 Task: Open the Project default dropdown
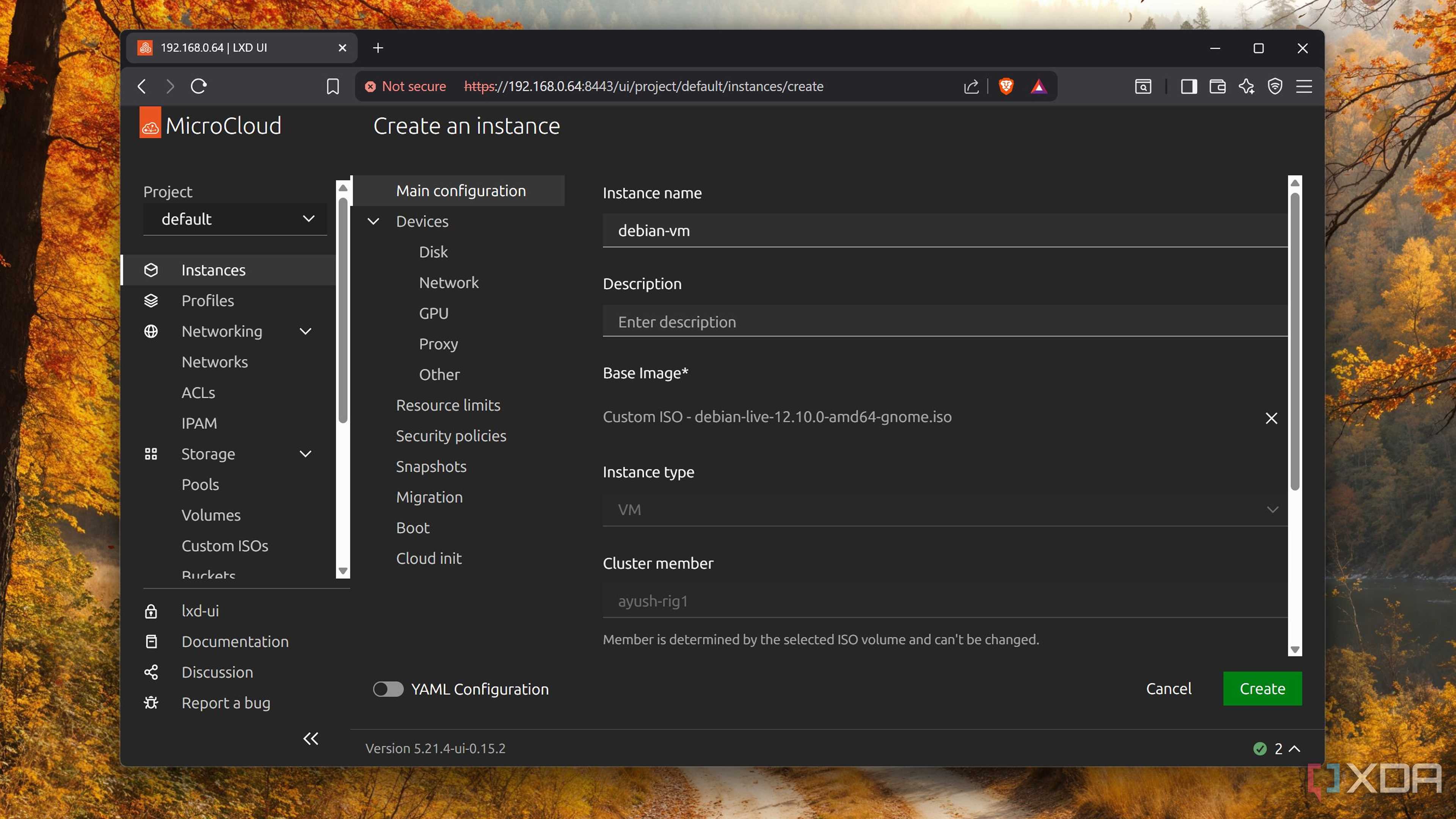235,219
